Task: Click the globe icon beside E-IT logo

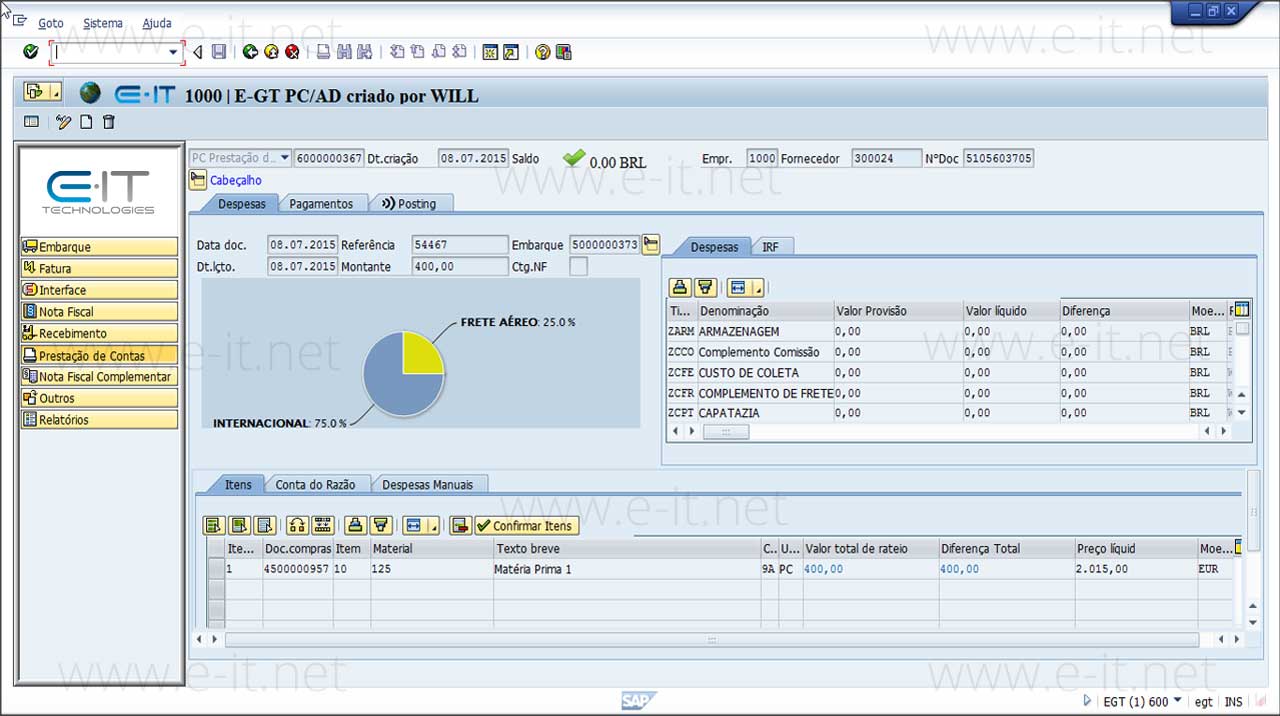Action: click(x=90, y=93)
